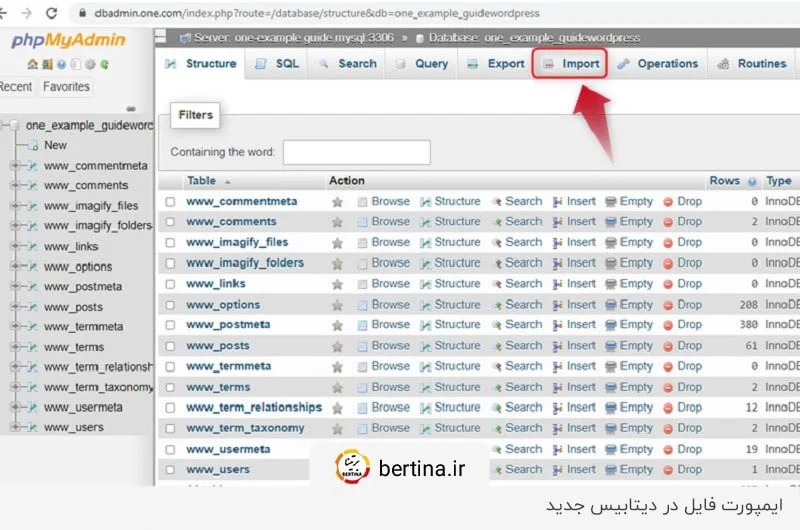Click the New table icon in tree
Screen dimensions: 800x530
point(34,146)
